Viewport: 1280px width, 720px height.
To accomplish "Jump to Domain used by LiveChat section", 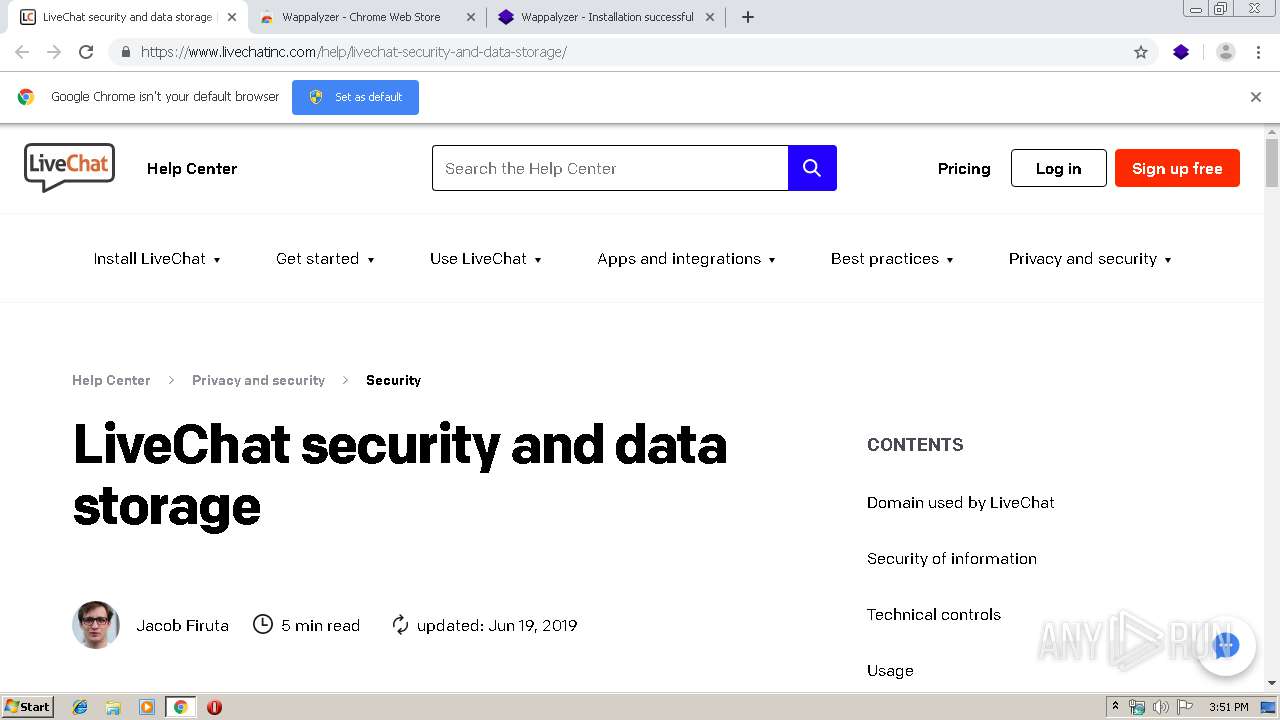I will (960, 503).
